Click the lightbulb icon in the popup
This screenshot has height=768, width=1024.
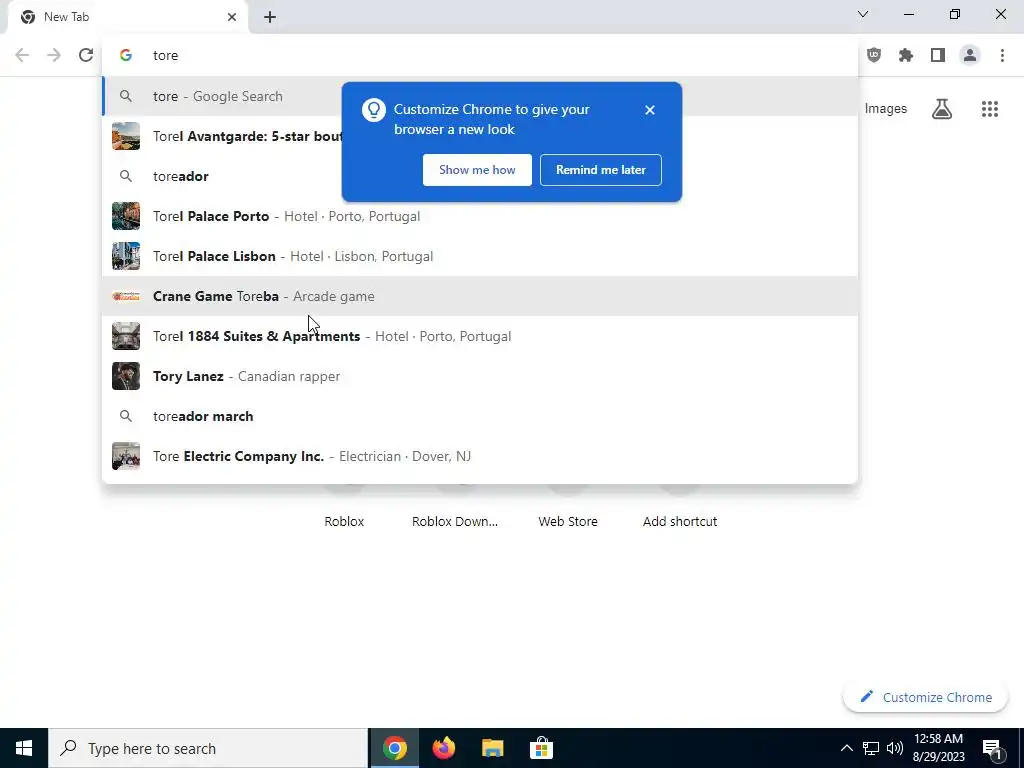click(x=374, y=110)
